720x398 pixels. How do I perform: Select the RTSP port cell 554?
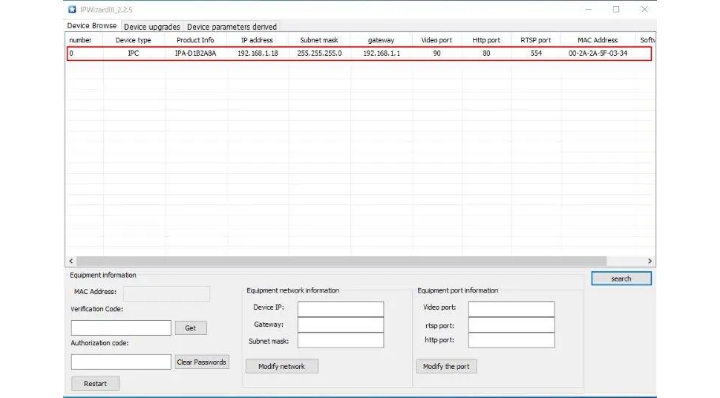tap(536, 53)
